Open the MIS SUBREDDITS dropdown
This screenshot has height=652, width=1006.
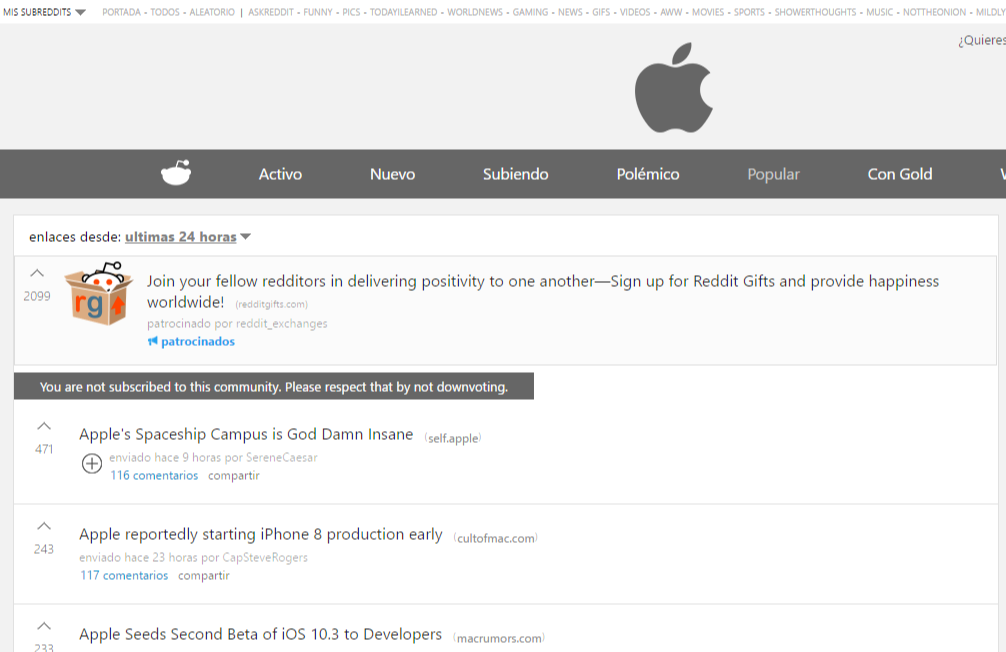44,12
